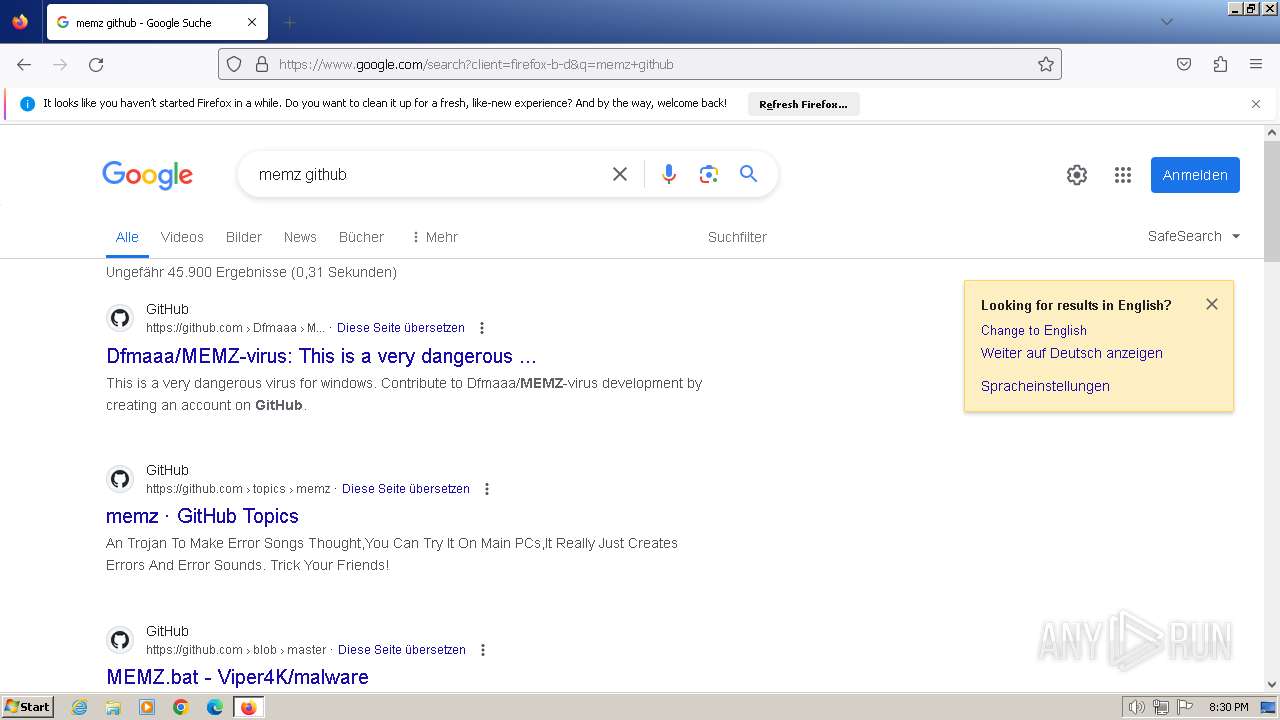Open a new tab with the plus button
Screen dimensions: 1280x720
coord(290,22)
